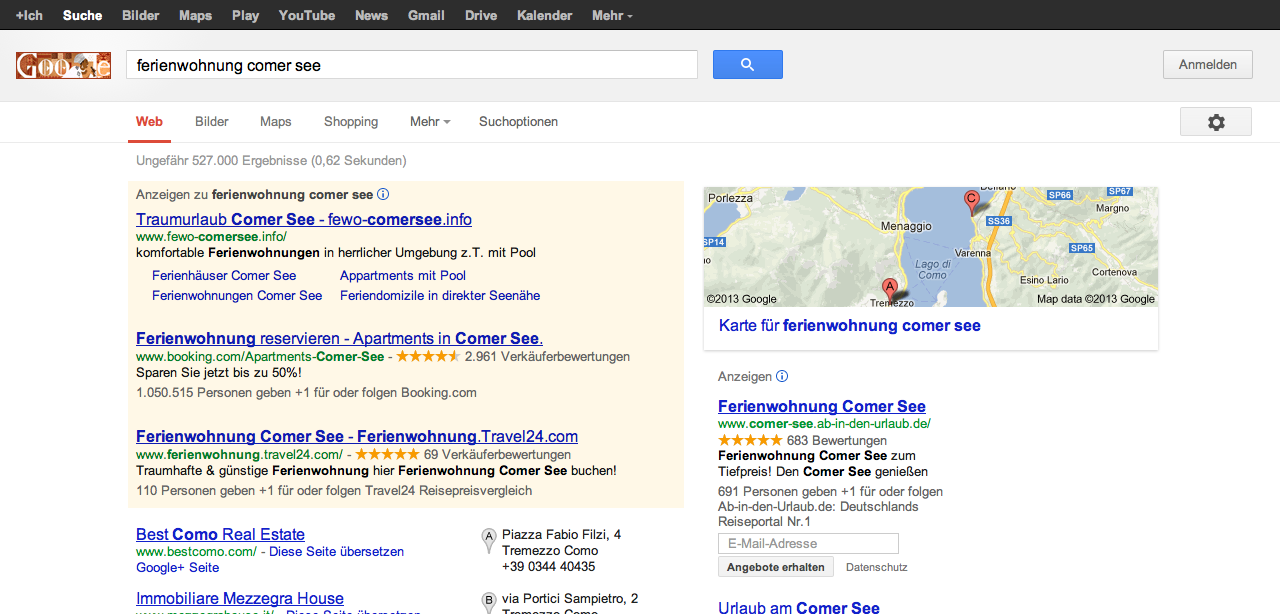Click the Google doodle logo
The height and width of the screenshot is (614, 1280).
(63, 65)
